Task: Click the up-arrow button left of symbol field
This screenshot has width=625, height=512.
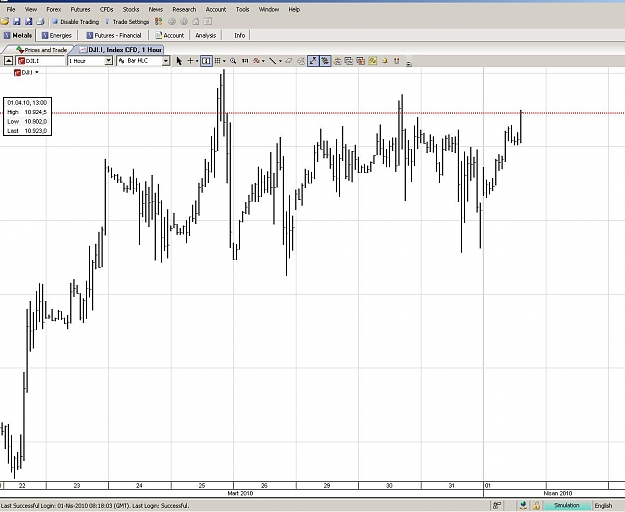Action: (8, 61)
